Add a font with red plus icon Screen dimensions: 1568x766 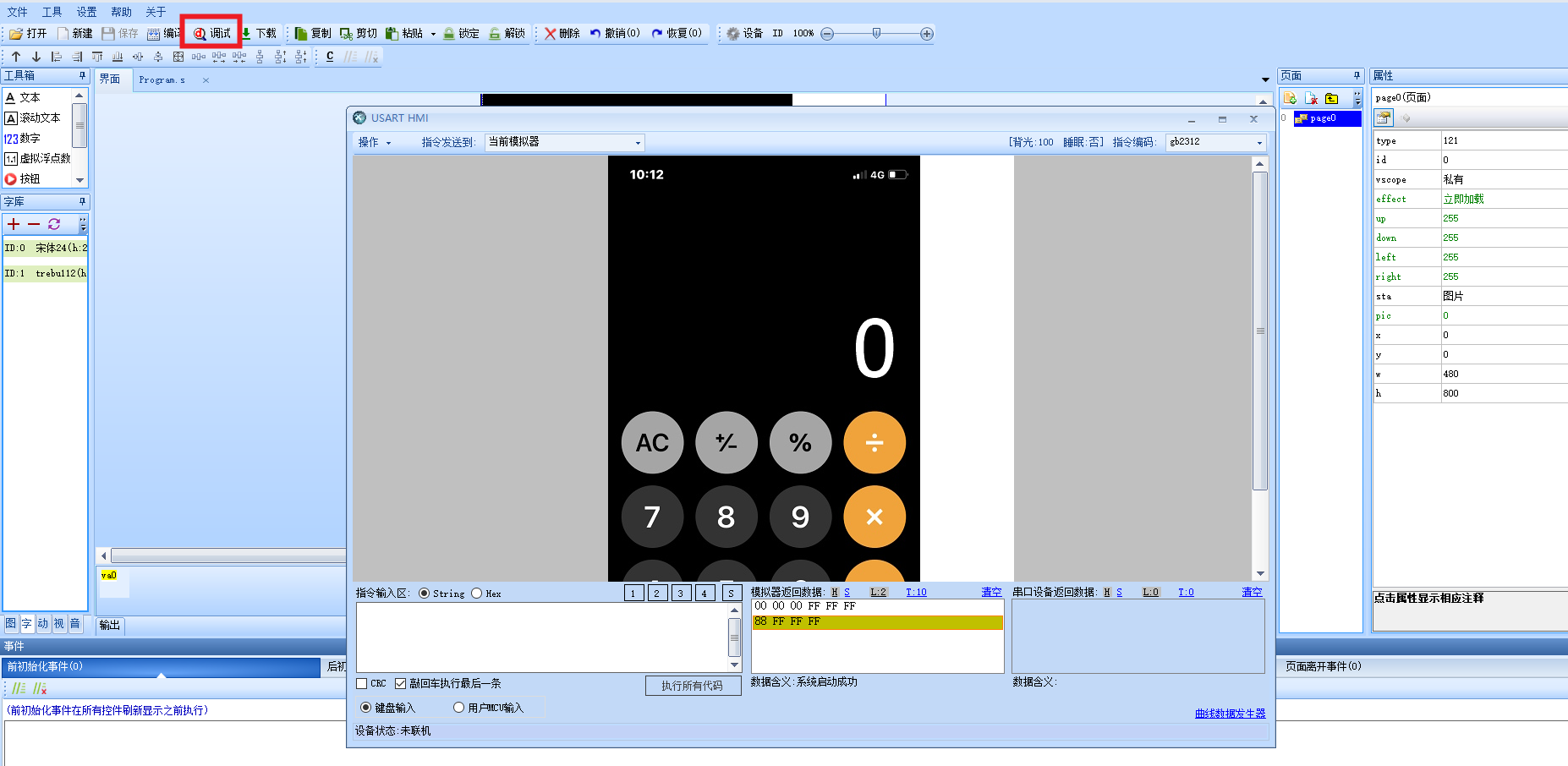click(14, 224)
